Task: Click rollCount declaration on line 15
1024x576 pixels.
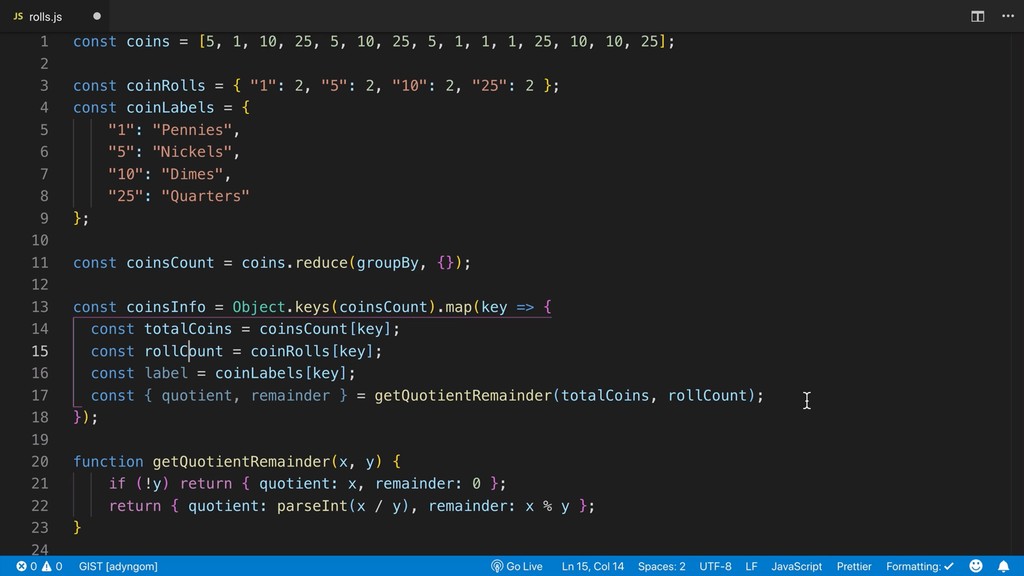Action: [184, 351]
